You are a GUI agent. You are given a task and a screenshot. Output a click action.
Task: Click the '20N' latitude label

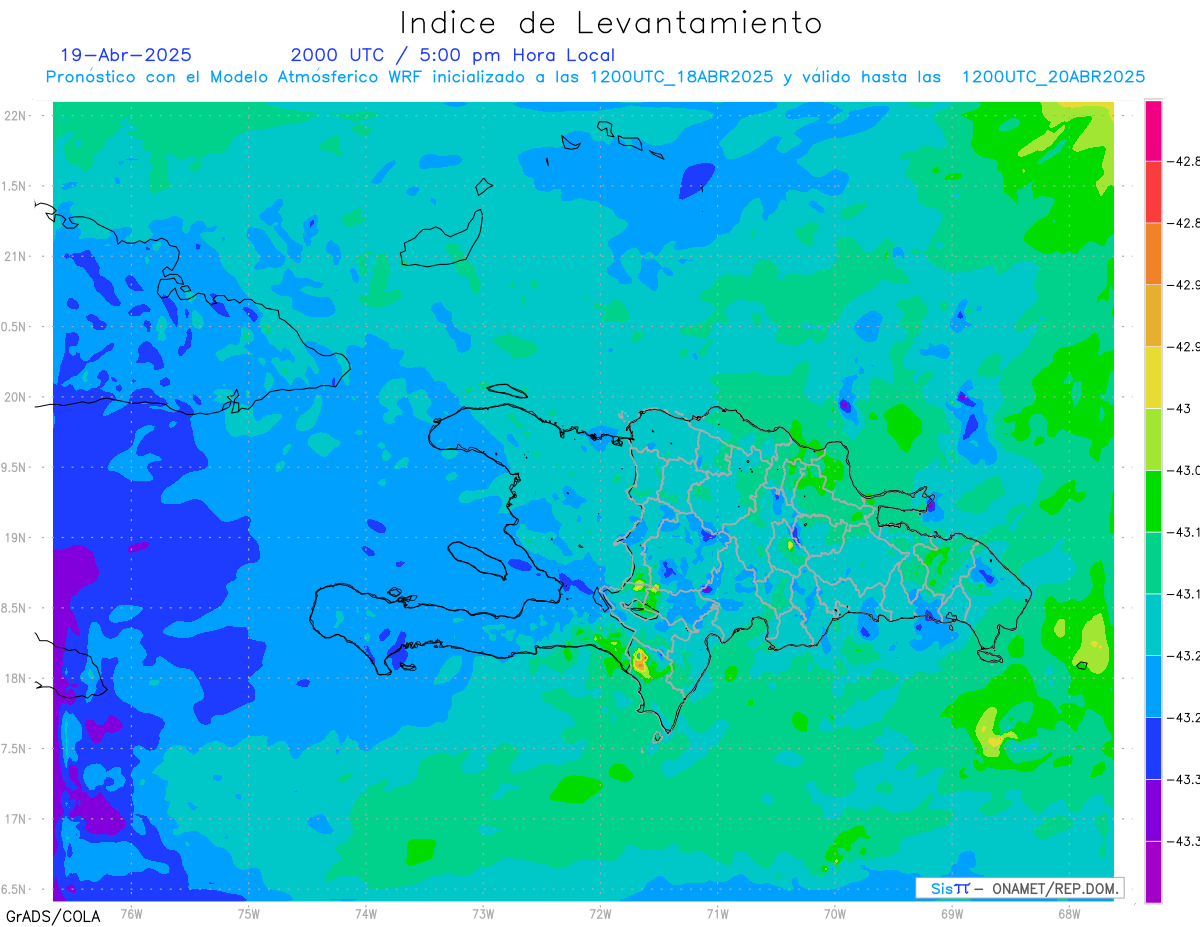(17, 397)
